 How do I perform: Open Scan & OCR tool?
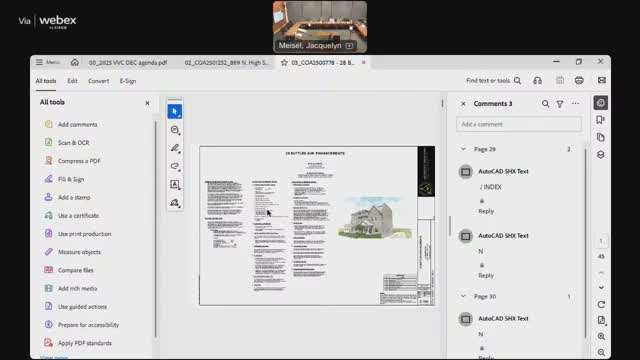(73, 143)
